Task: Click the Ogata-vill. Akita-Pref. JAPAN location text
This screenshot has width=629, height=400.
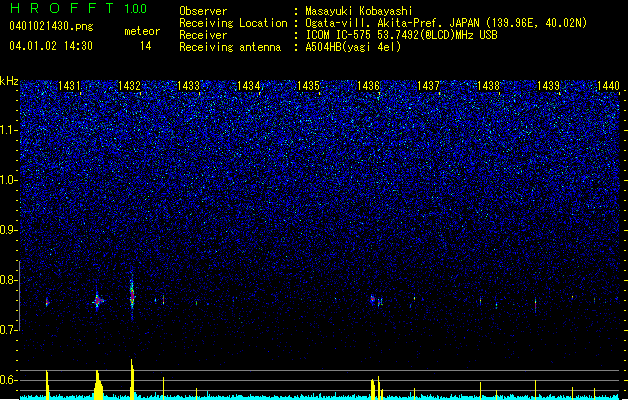Action: pos(446,23)
